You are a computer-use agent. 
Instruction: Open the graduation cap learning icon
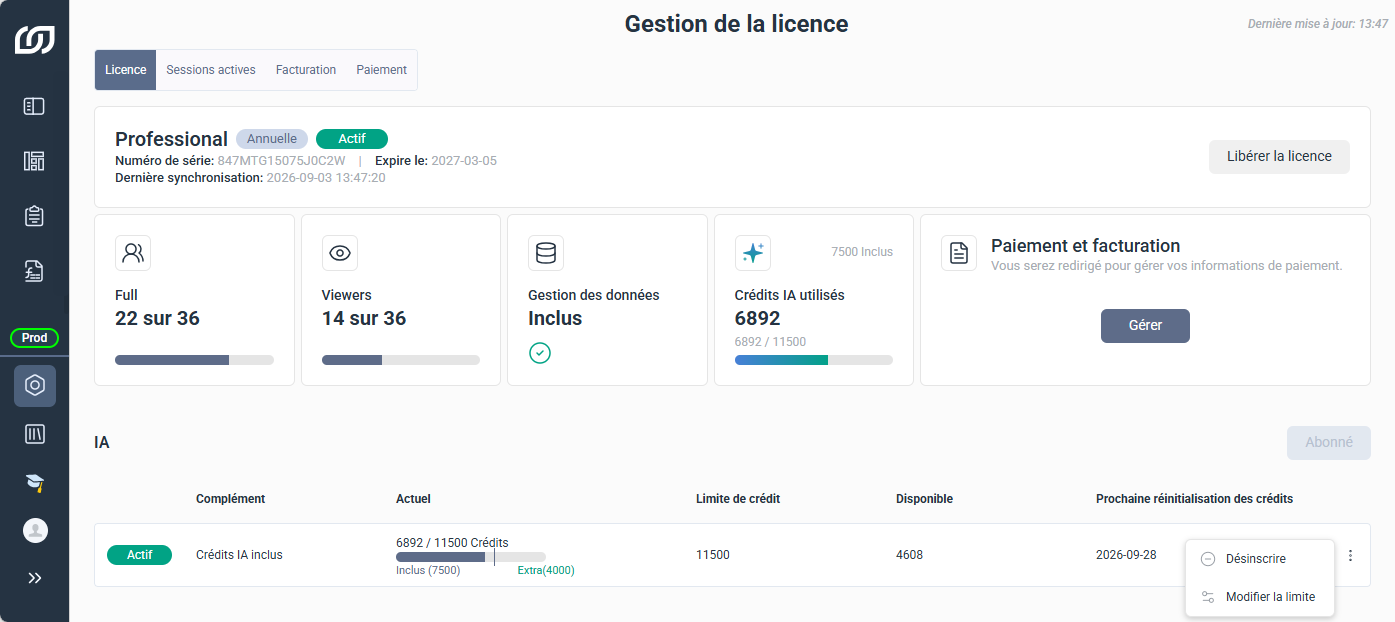tap(35, 483)
